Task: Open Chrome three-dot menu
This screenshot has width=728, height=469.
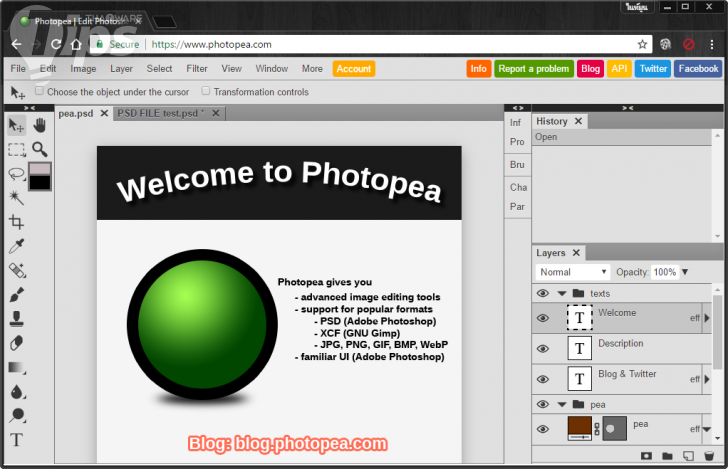Action: click(712, 45)
